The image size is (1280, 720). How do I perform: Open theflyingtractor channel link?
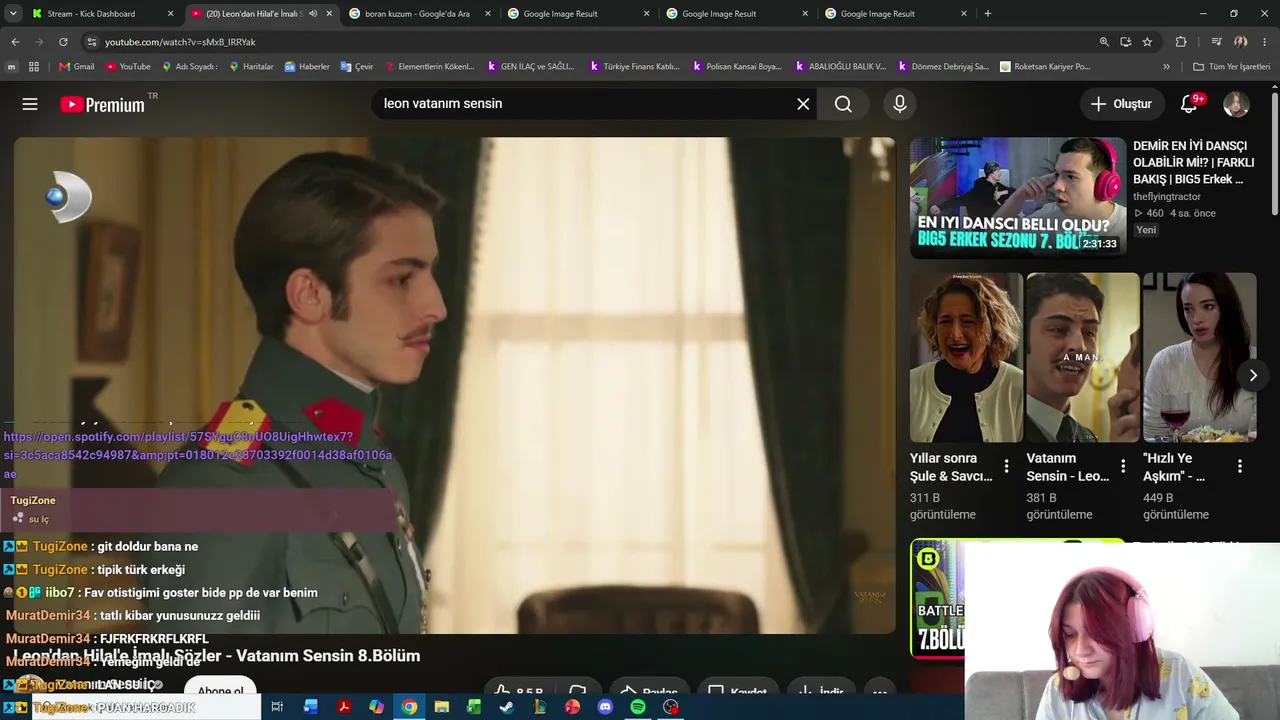(x=1167, y=197)
